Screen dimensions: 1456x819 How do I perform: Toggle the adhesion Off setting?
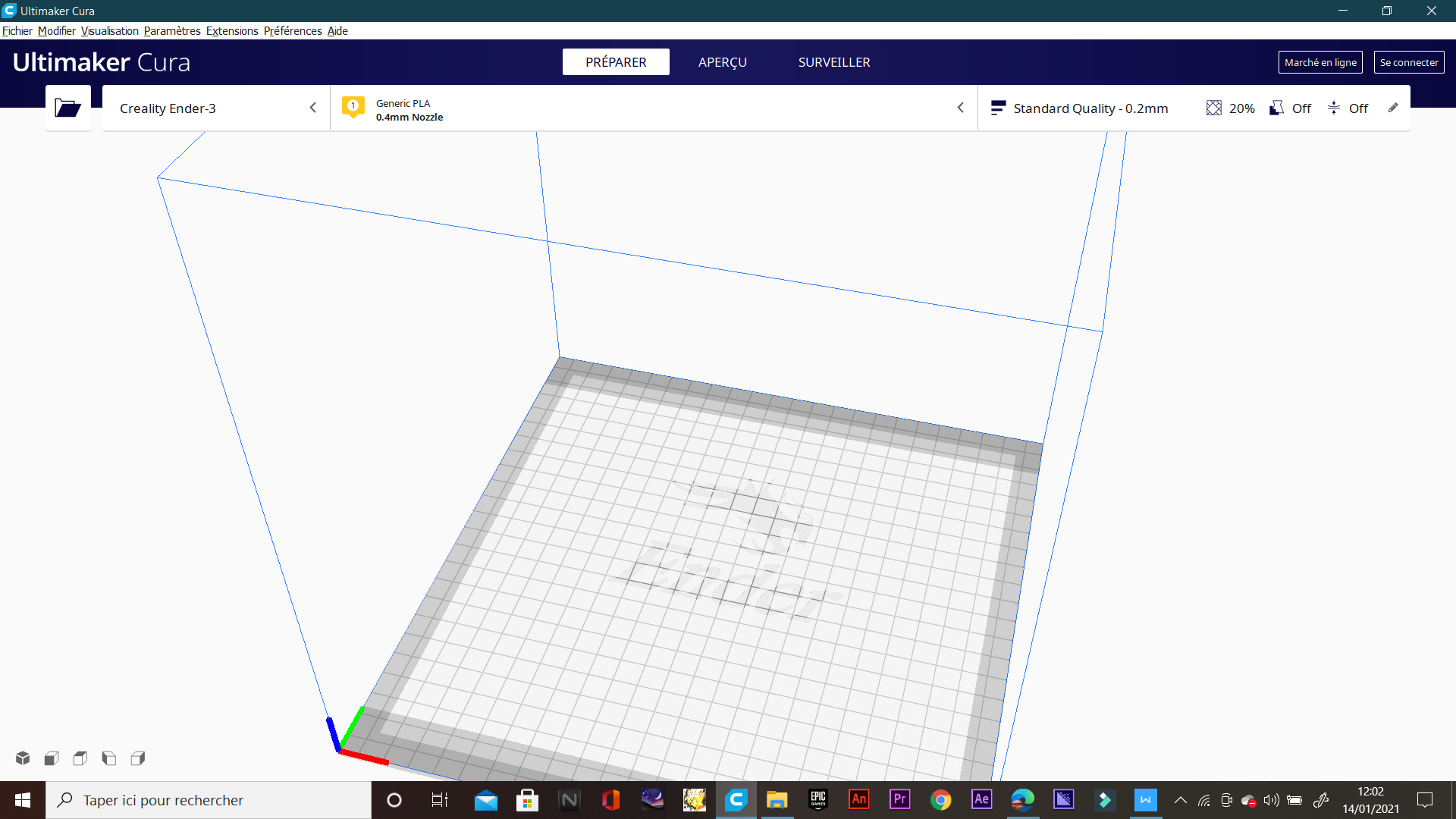(x=1348, y=108)
